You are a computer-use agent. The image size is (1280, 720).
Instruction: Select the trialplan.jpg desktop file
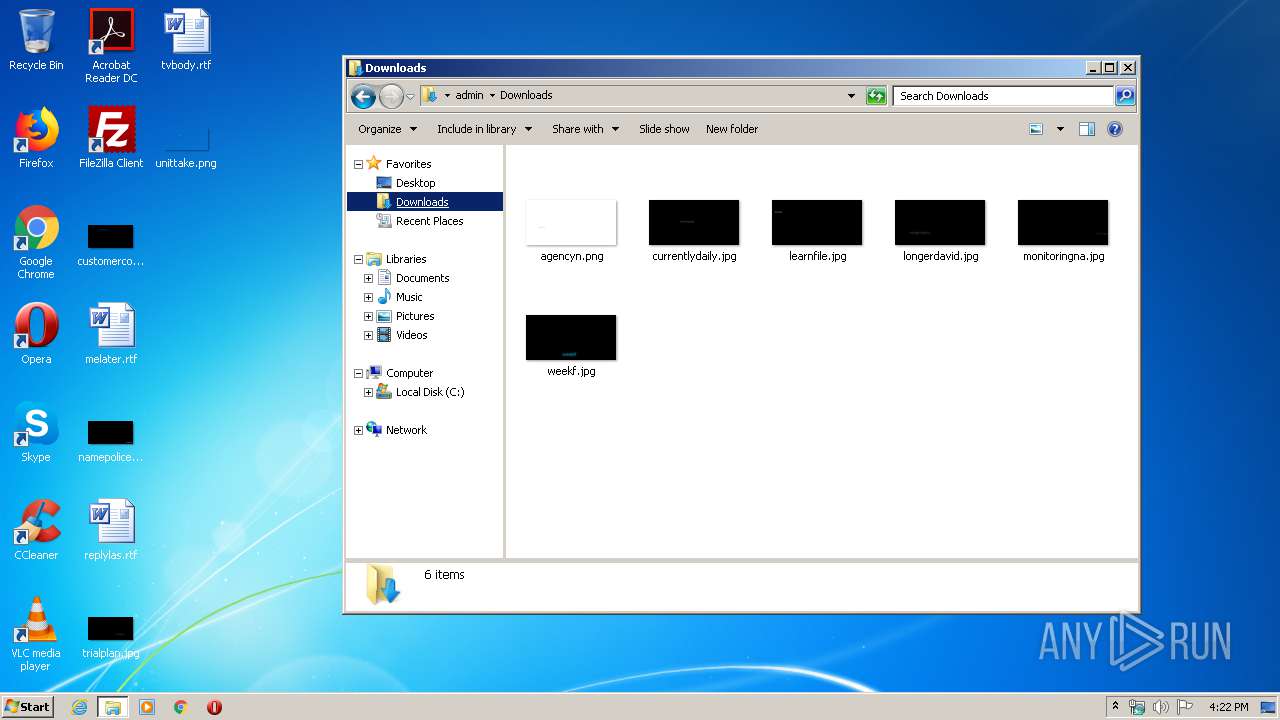[x=111, y=636]
